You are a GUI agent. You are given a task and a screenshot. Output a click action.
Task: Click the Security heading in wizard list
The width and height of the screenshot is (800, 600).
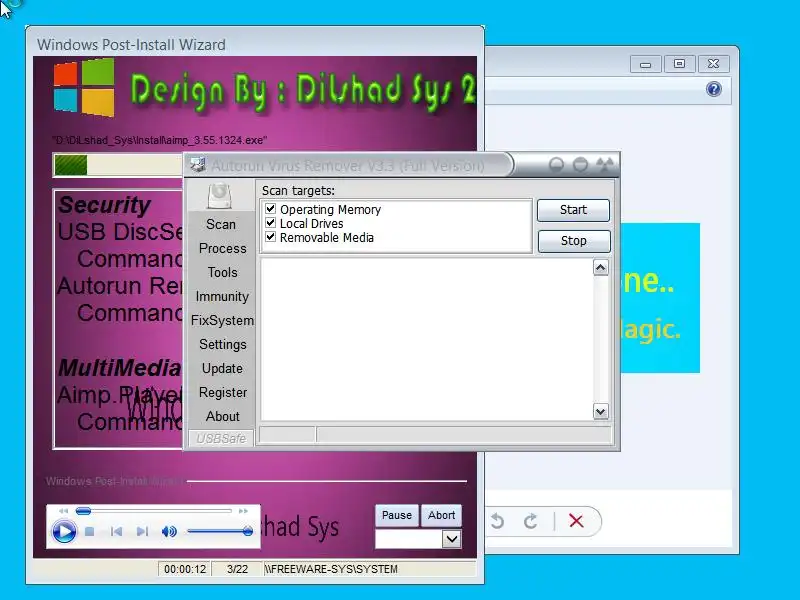click(104, 205)
